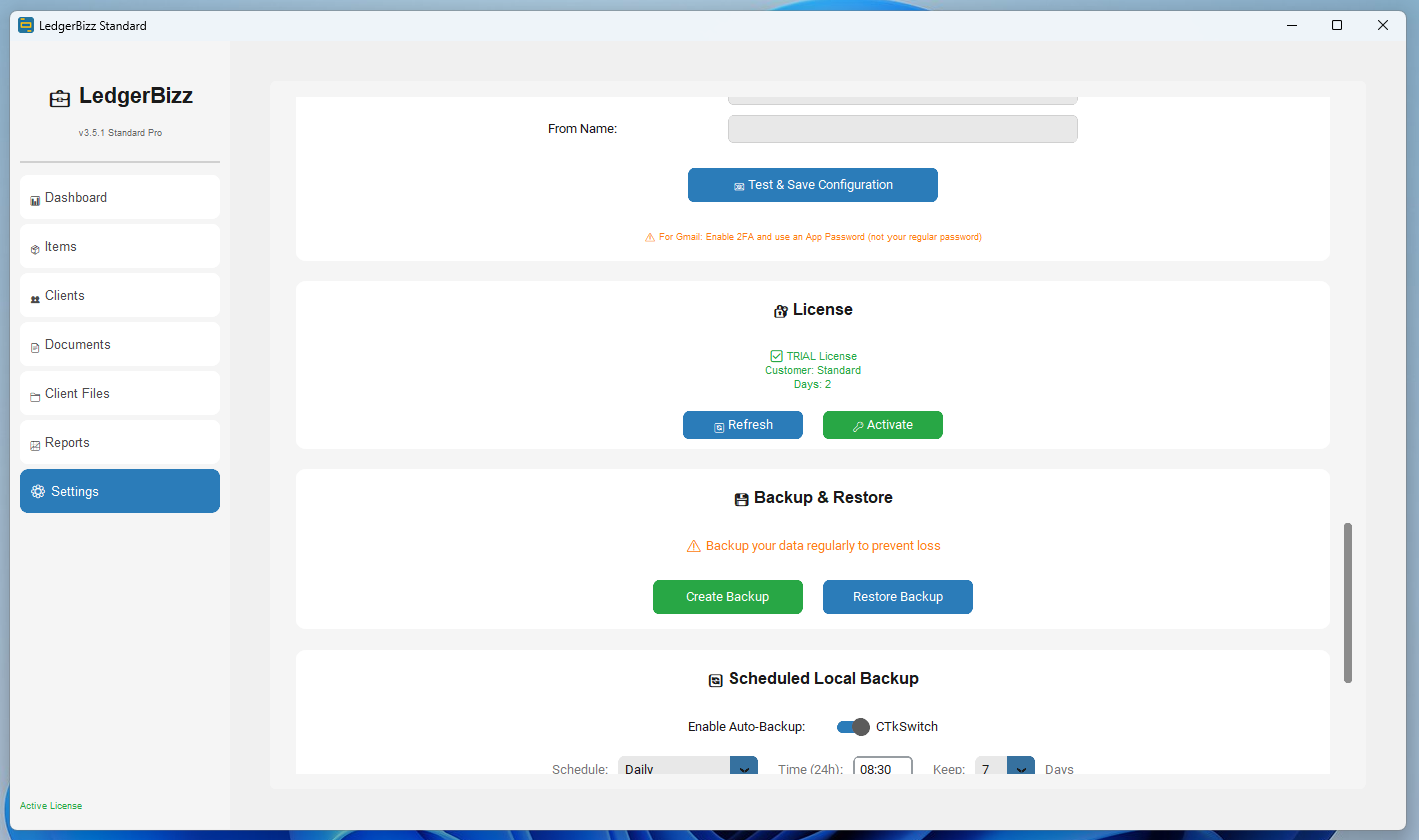1419x840 pixels.
Task: Activate the license
Action: pyautogui.click(x=883, y=425)
